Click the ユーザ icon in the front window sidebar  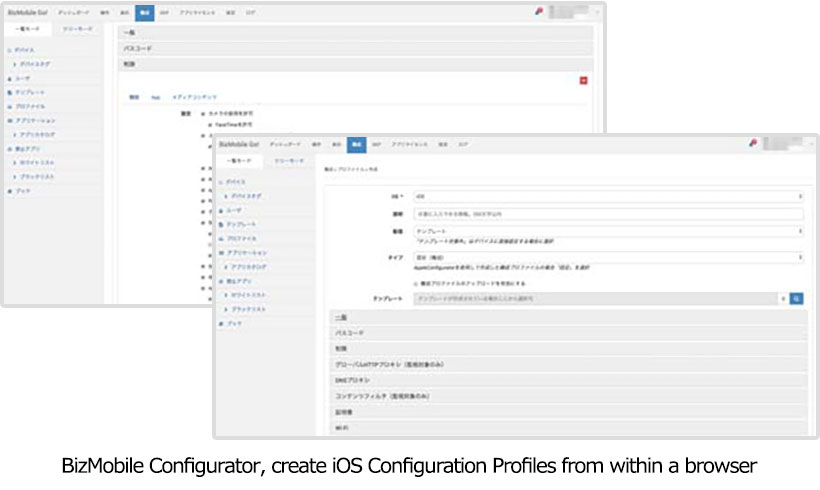(221, 210)
